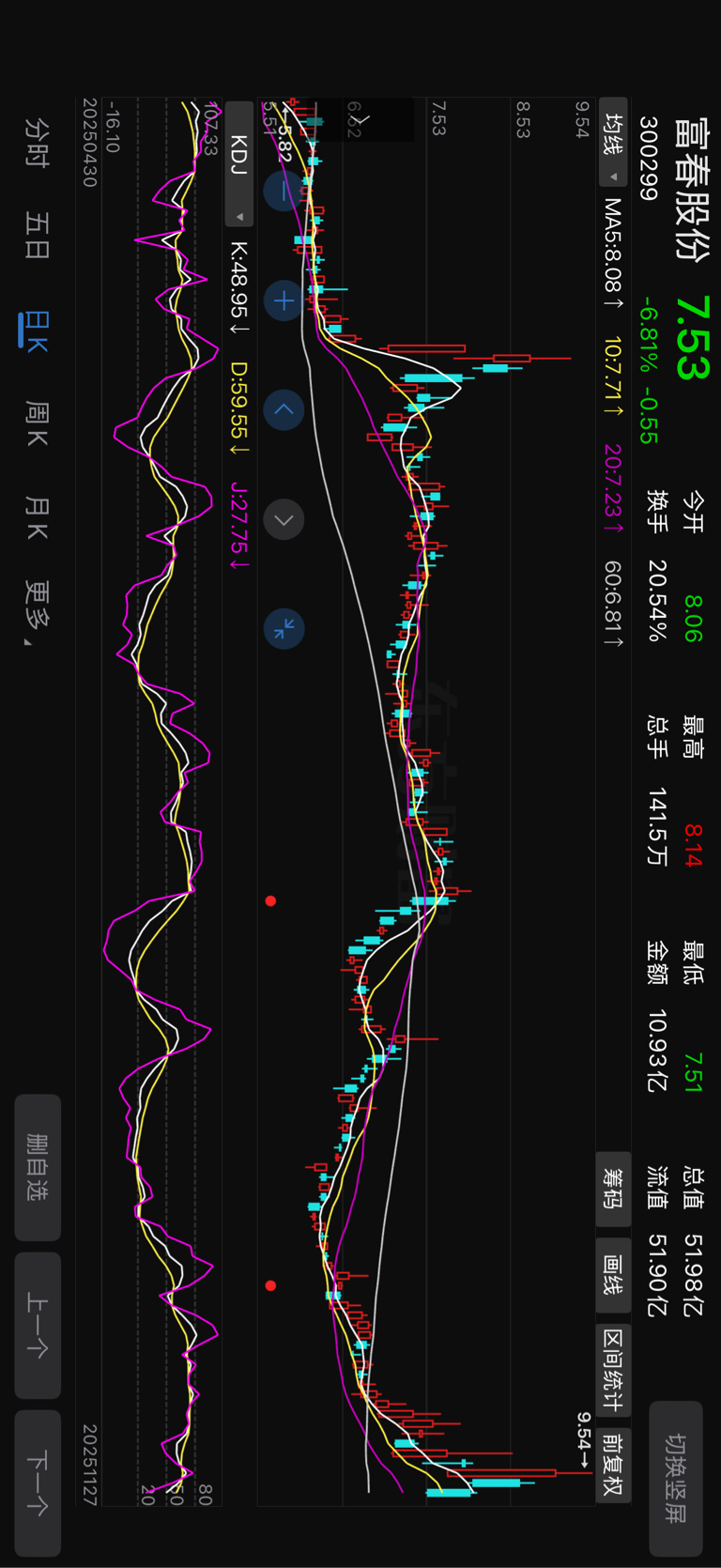The height and width of the screenshot is (1568, 721).
Task: Open the 筹码 chip distribution
Action: 614,1189
